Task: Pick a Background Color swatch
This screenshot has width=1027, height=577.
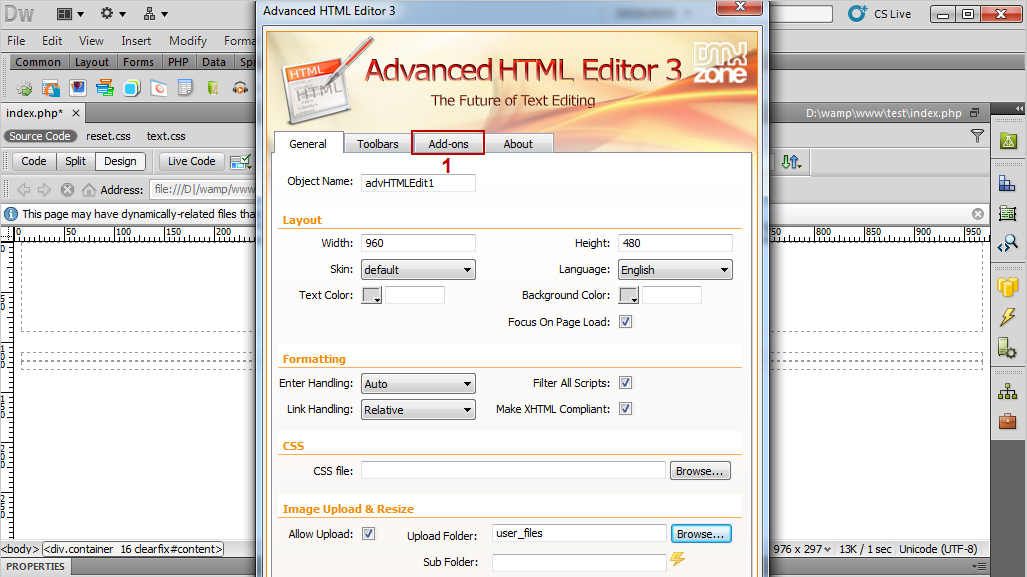Action: pyautogui.click(x=628, y=295)
